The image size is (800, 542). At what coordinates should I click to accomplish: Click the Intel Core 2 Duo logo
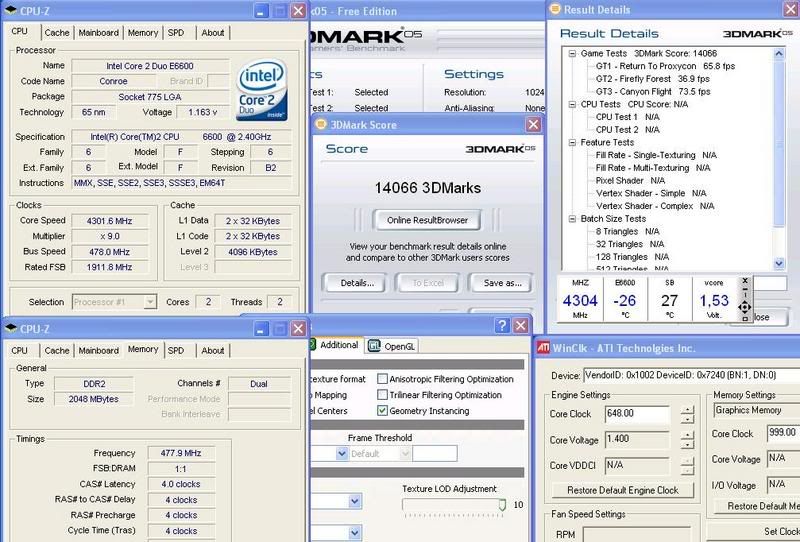click(x=262, y=90)
